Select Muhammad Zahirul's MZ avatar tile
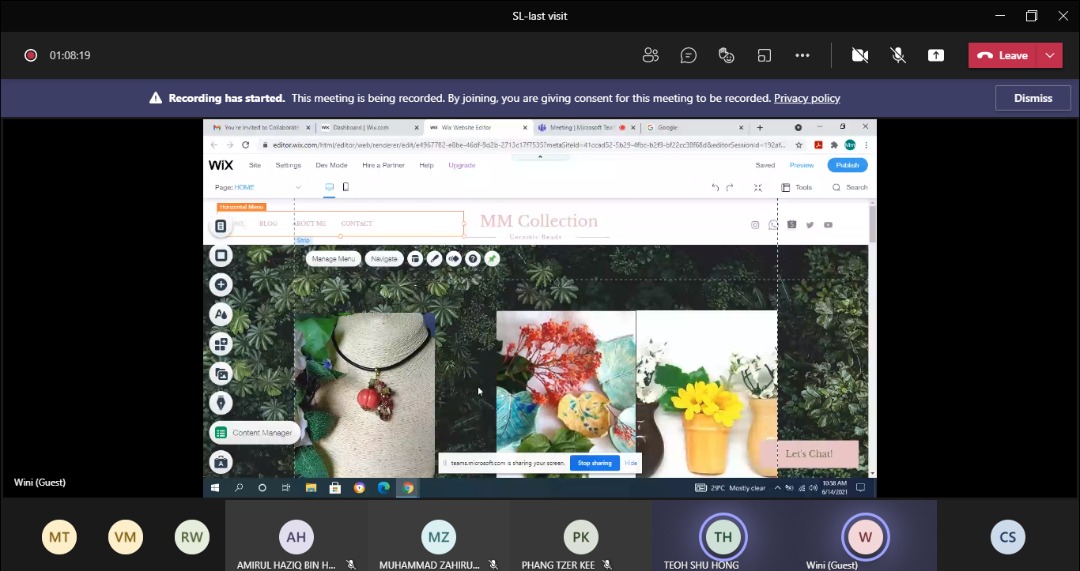 438,536
